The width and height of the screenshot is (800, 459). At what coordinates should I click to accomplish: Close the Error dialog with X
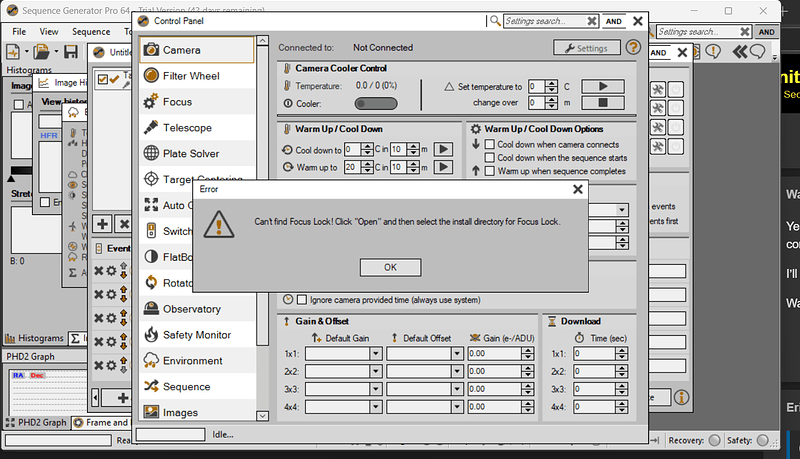[x=578, y=189]
